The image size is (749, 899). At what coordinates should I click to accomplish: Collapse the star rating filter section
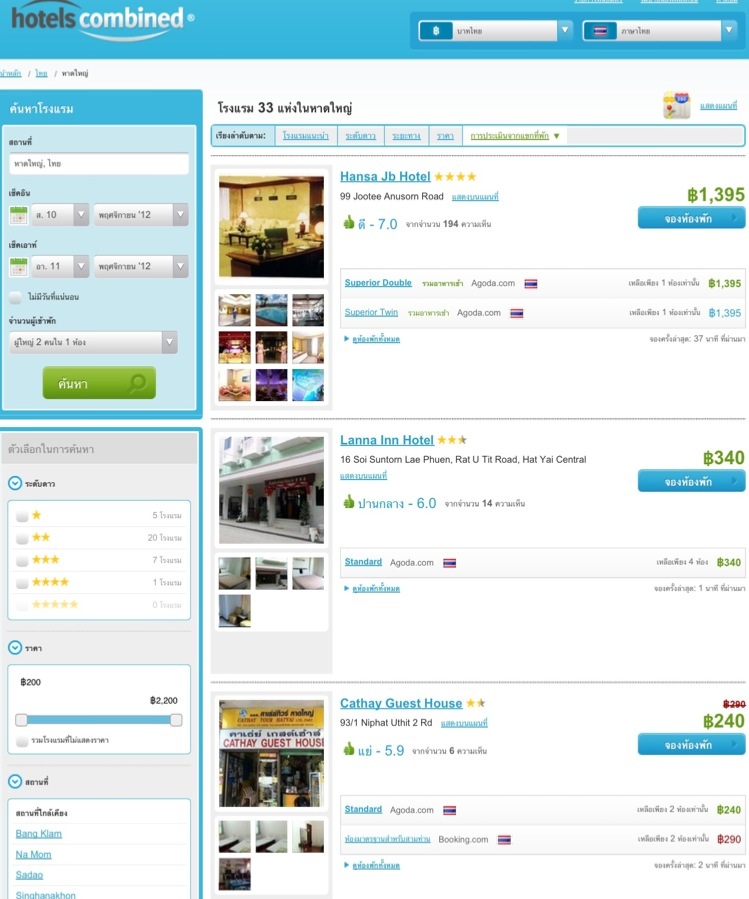point(15,483)
